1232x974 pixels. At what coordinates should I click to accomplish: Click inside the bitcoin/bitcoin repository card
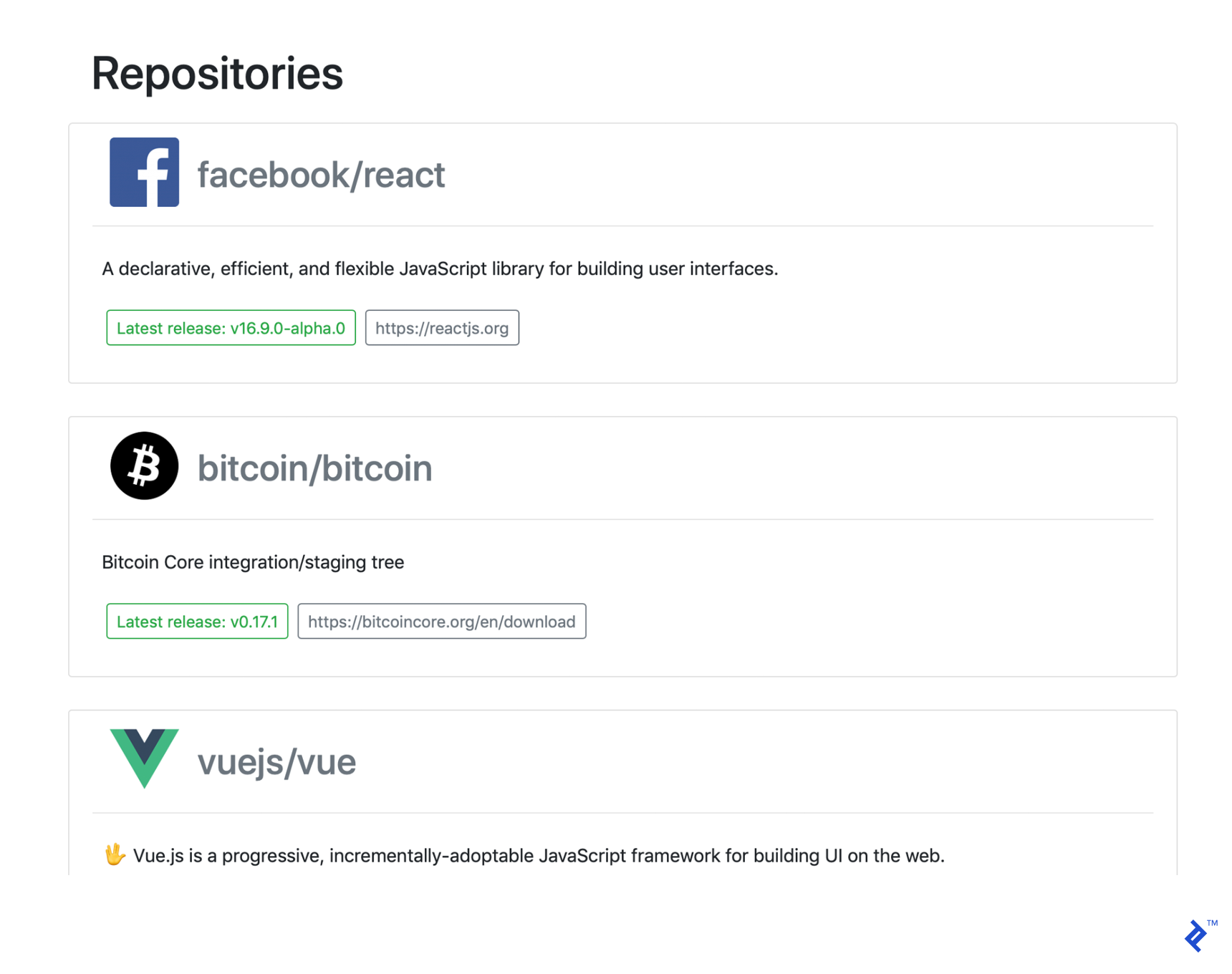click(x=623, y=544)
